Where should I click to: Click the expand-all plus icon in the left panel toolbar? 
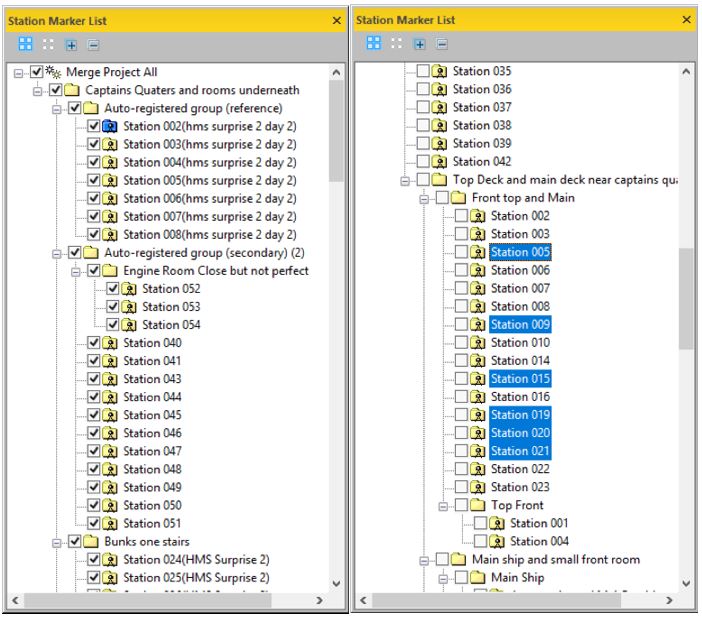coord(71,45)
